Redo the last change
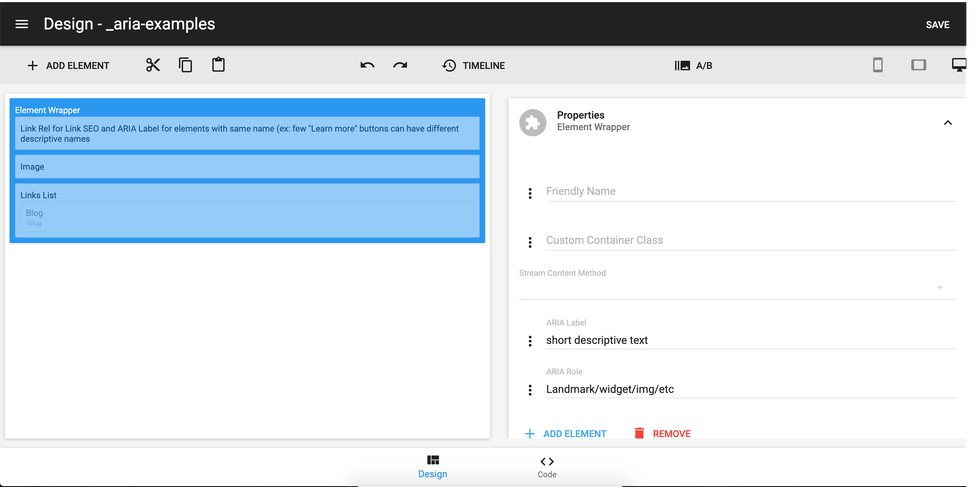 400,65
